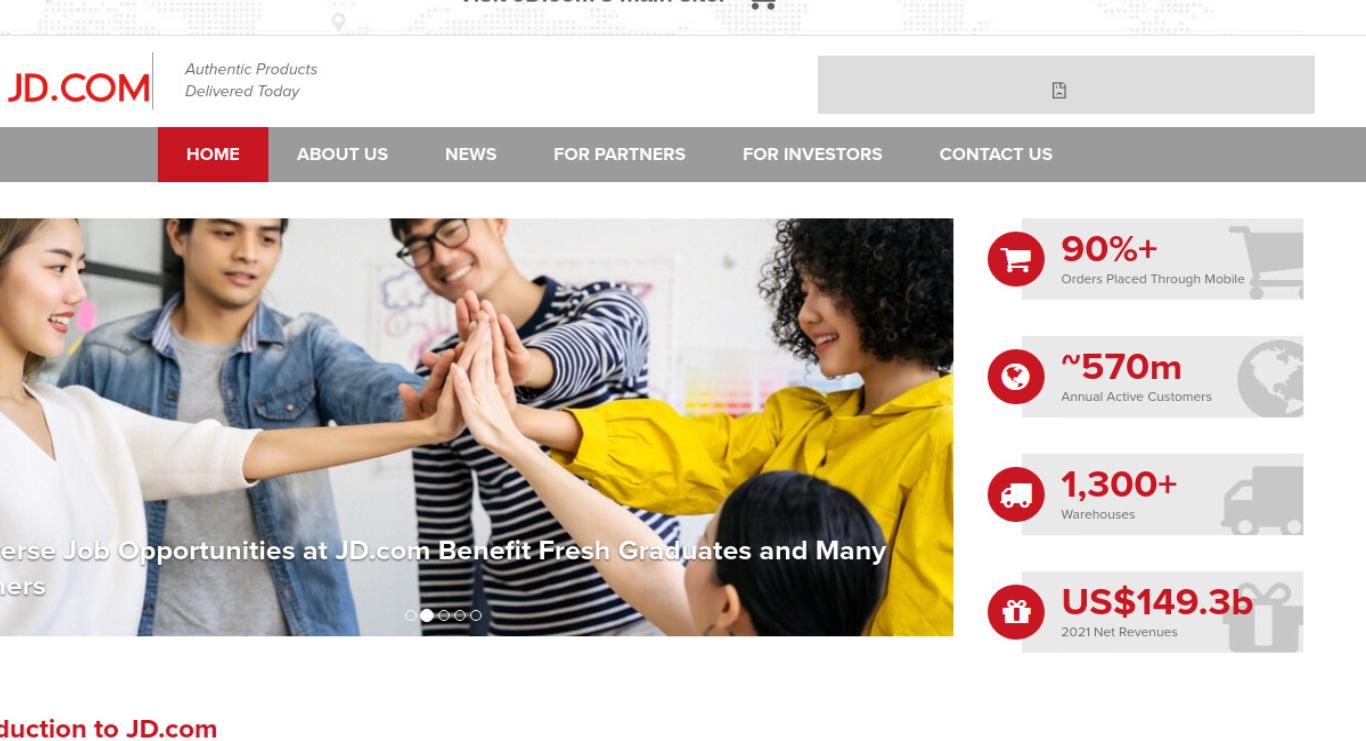The height and width of the screenshot is (741, 1366).
Task: Select the fifth carousel slide dot
Action: pyautogui.click(x=475, y=615)
